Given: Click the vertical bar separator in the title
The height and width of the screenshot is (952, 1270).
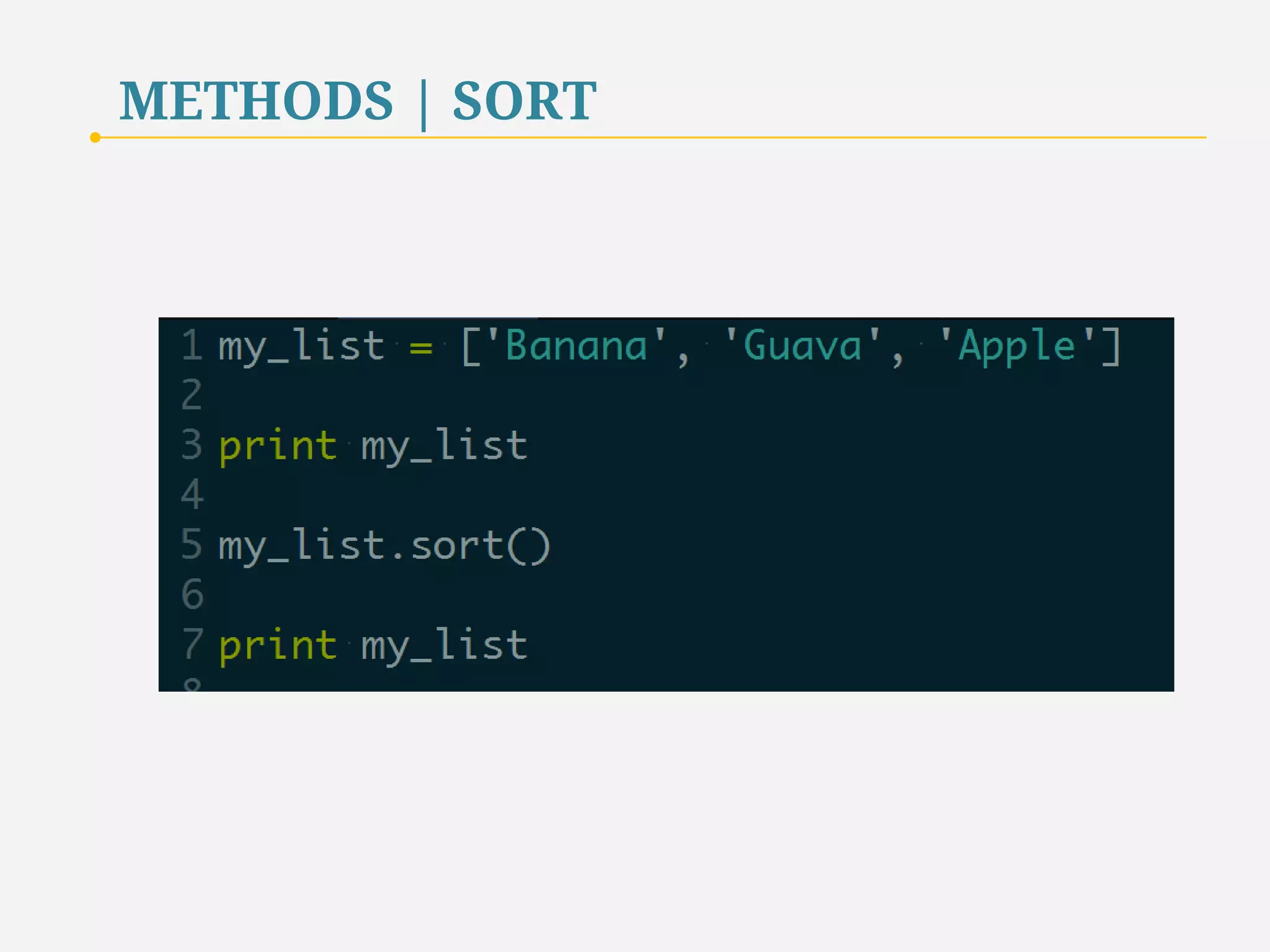Looking at the screenshot, I should (424, 104).
